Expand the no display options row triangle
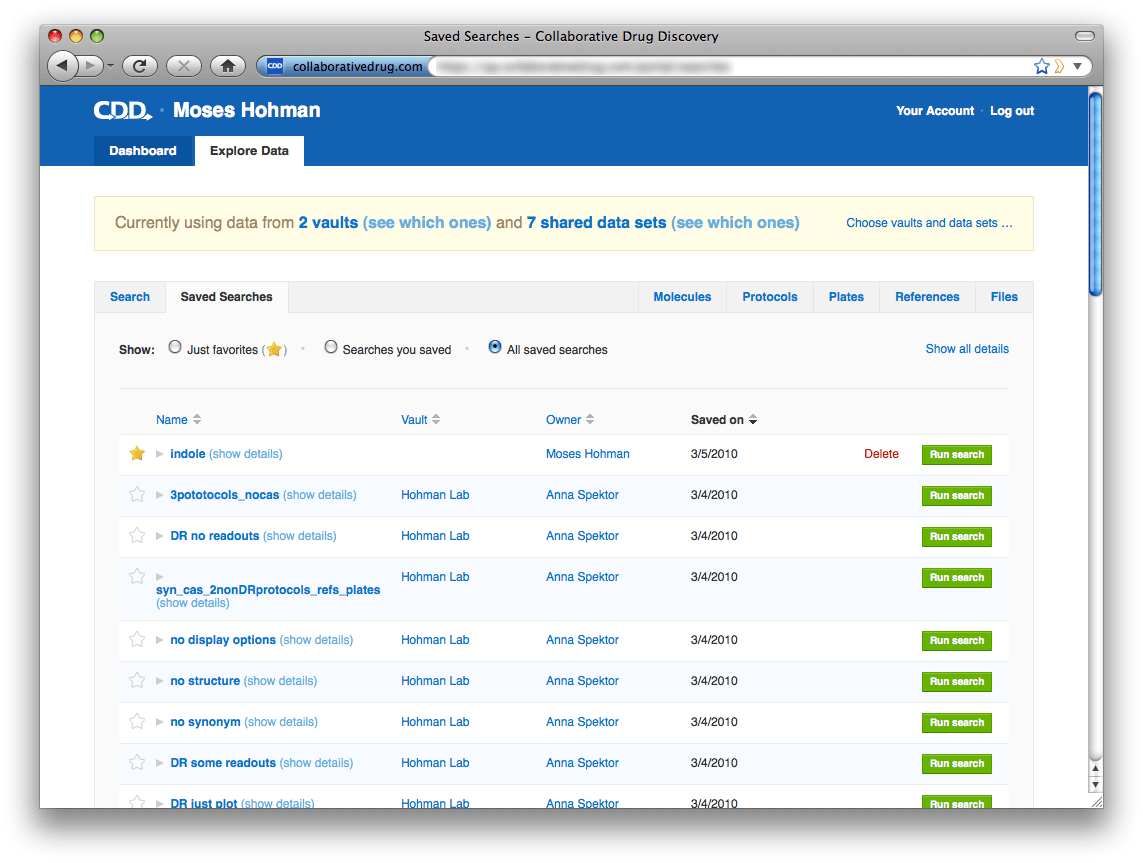Image resolution: width=1143 pixels, height=863 pixels. [160, 640]
